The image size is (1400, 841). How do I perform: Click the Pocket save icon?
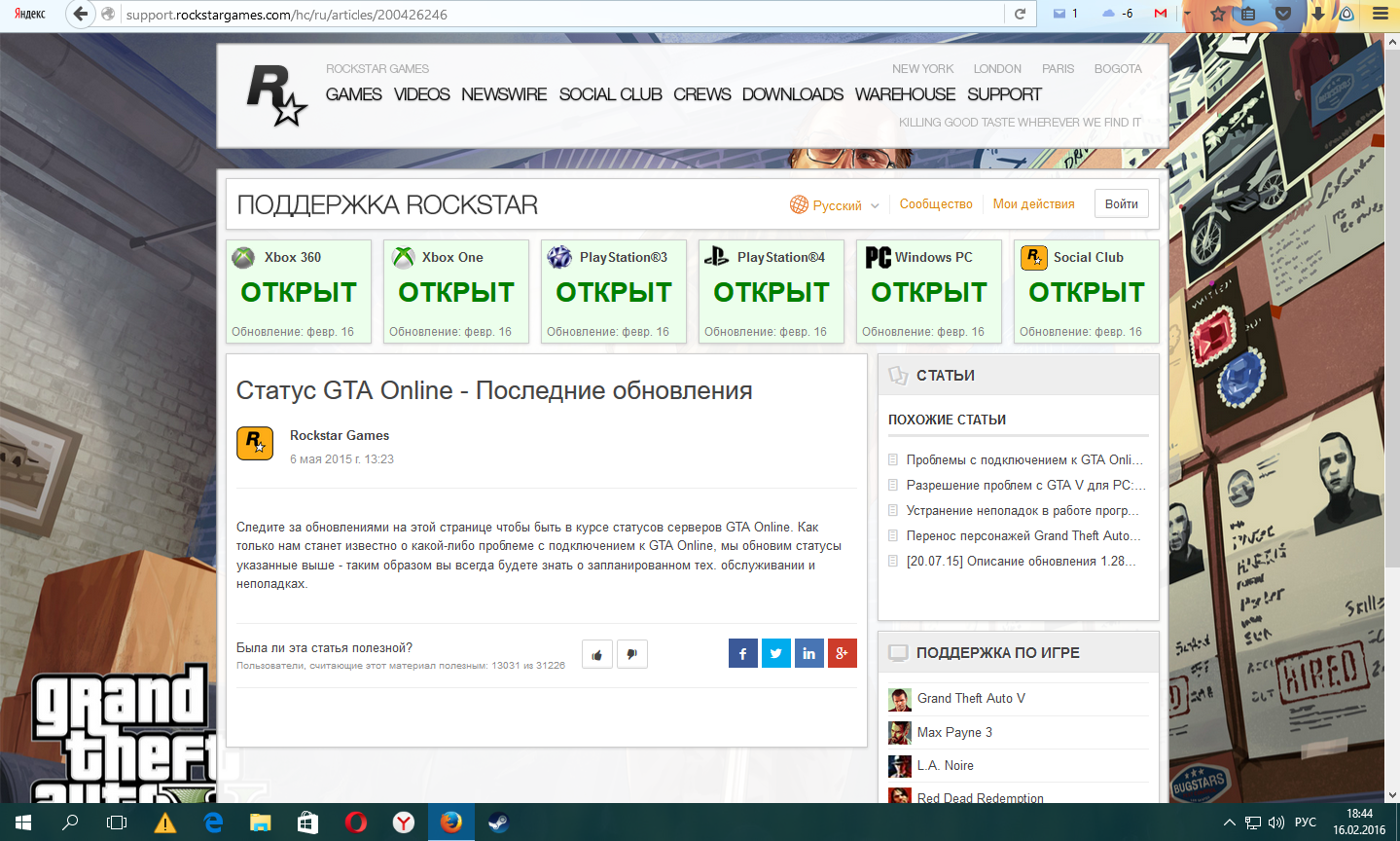pos(1283,14)
